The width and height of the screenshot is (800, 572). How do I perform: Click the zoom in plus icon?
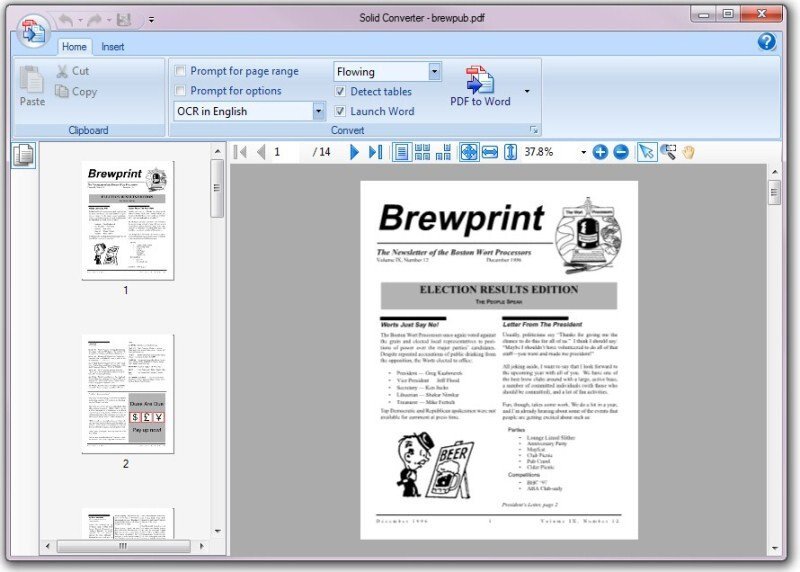coord(600,152)
